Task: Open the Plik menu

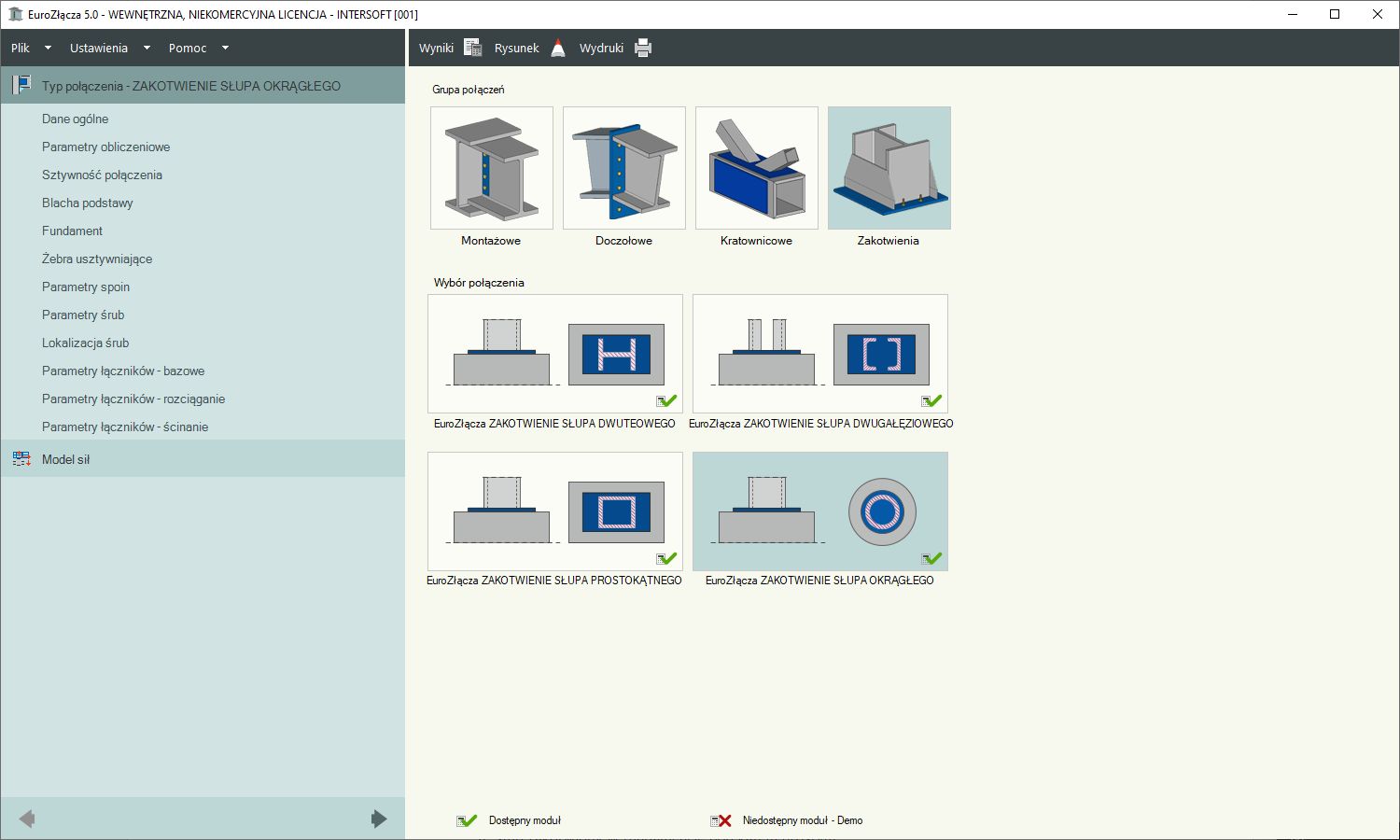Action: tap(21, 48)
